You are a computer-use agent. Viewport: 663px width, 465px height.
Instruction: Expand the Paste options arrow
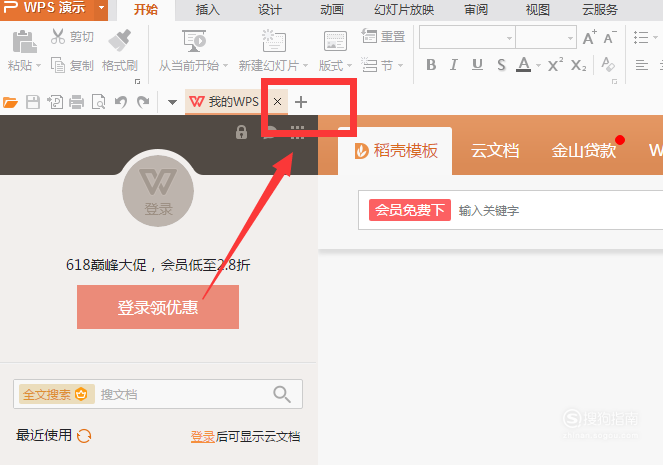[x=38, y=66]
